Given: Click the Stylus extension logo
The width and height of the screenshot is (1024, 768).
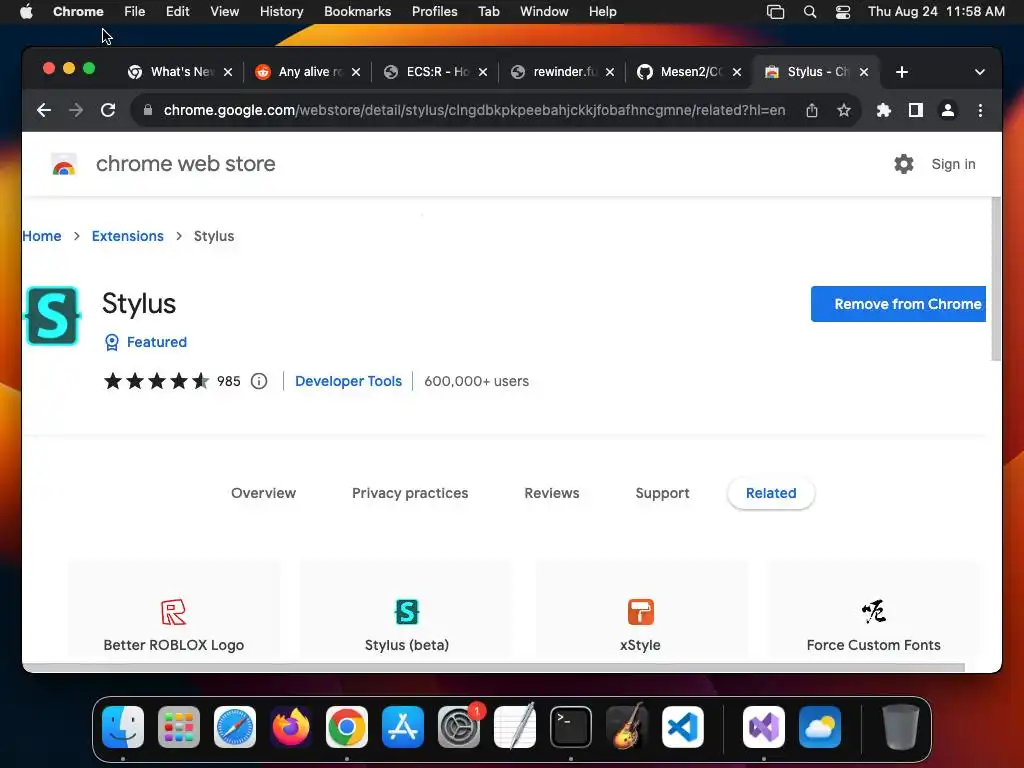Looking at the screenshot, I should click(x=52, y=316).
